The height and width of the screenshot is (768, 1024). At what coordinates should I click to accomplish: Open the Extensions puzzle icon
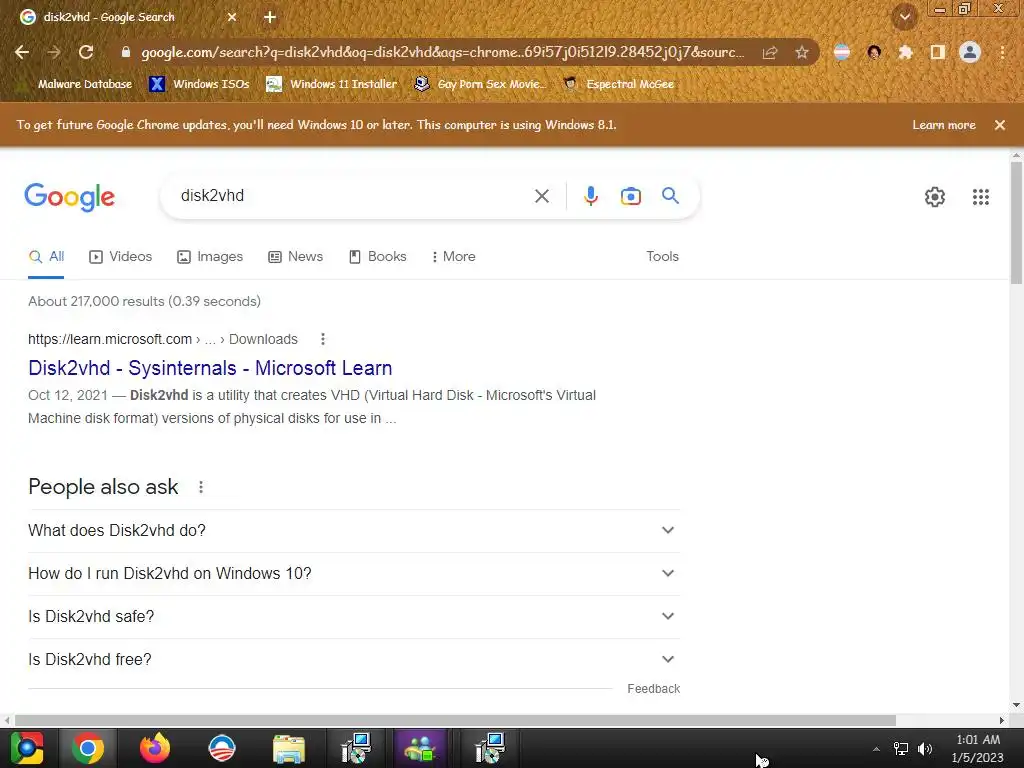[x=905, y=52]
